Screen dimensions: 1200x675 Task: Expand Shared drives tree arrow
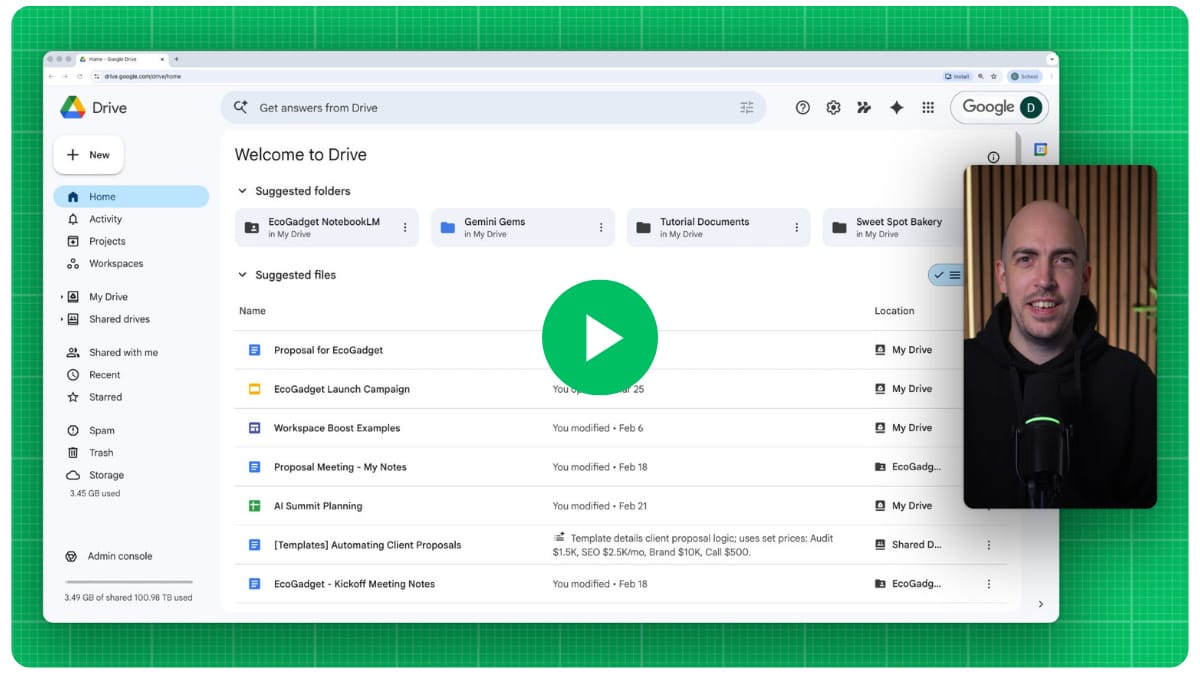pos(62,319)
